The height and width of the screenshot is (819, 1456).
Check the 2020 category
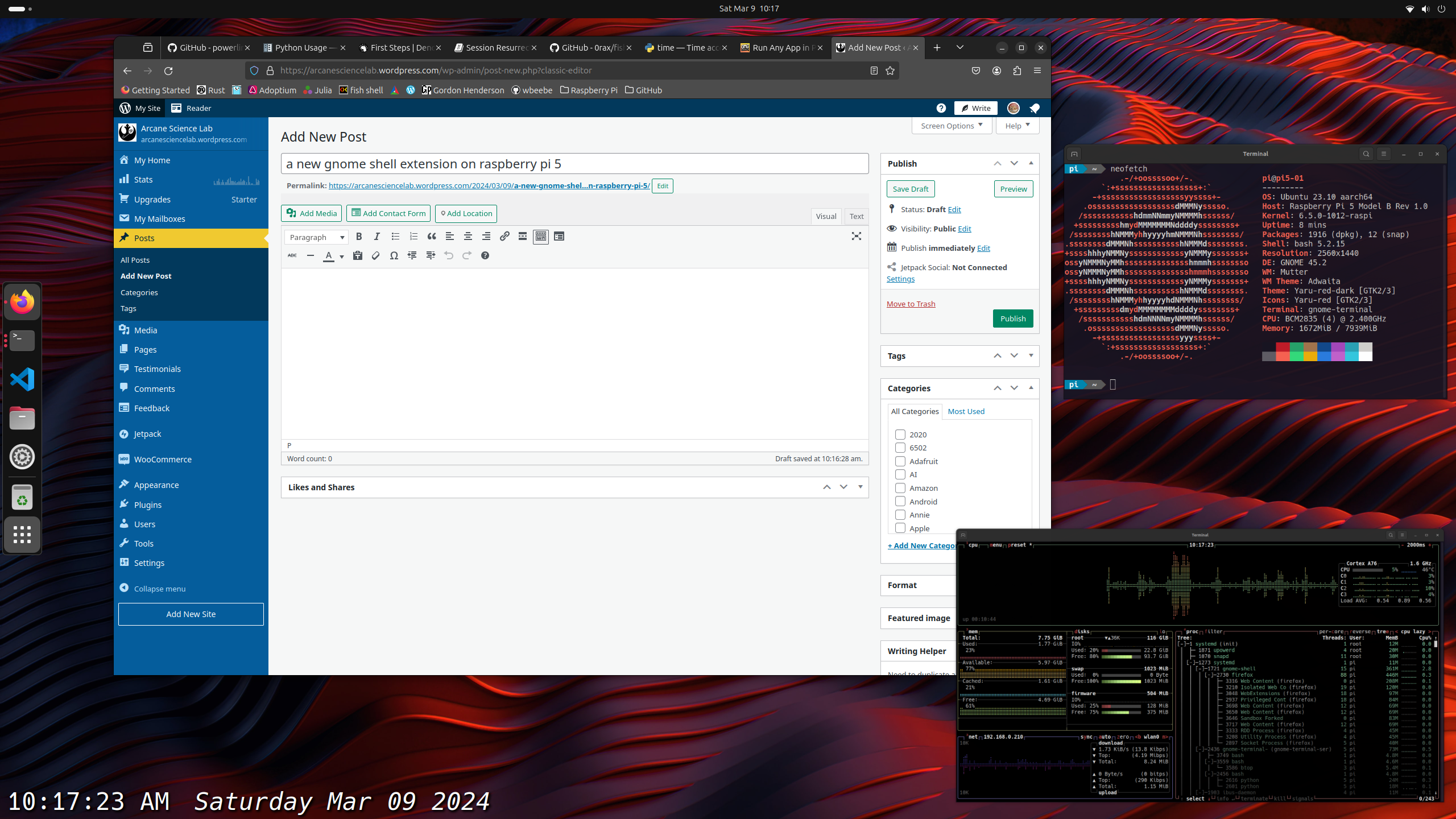[900, 435]
